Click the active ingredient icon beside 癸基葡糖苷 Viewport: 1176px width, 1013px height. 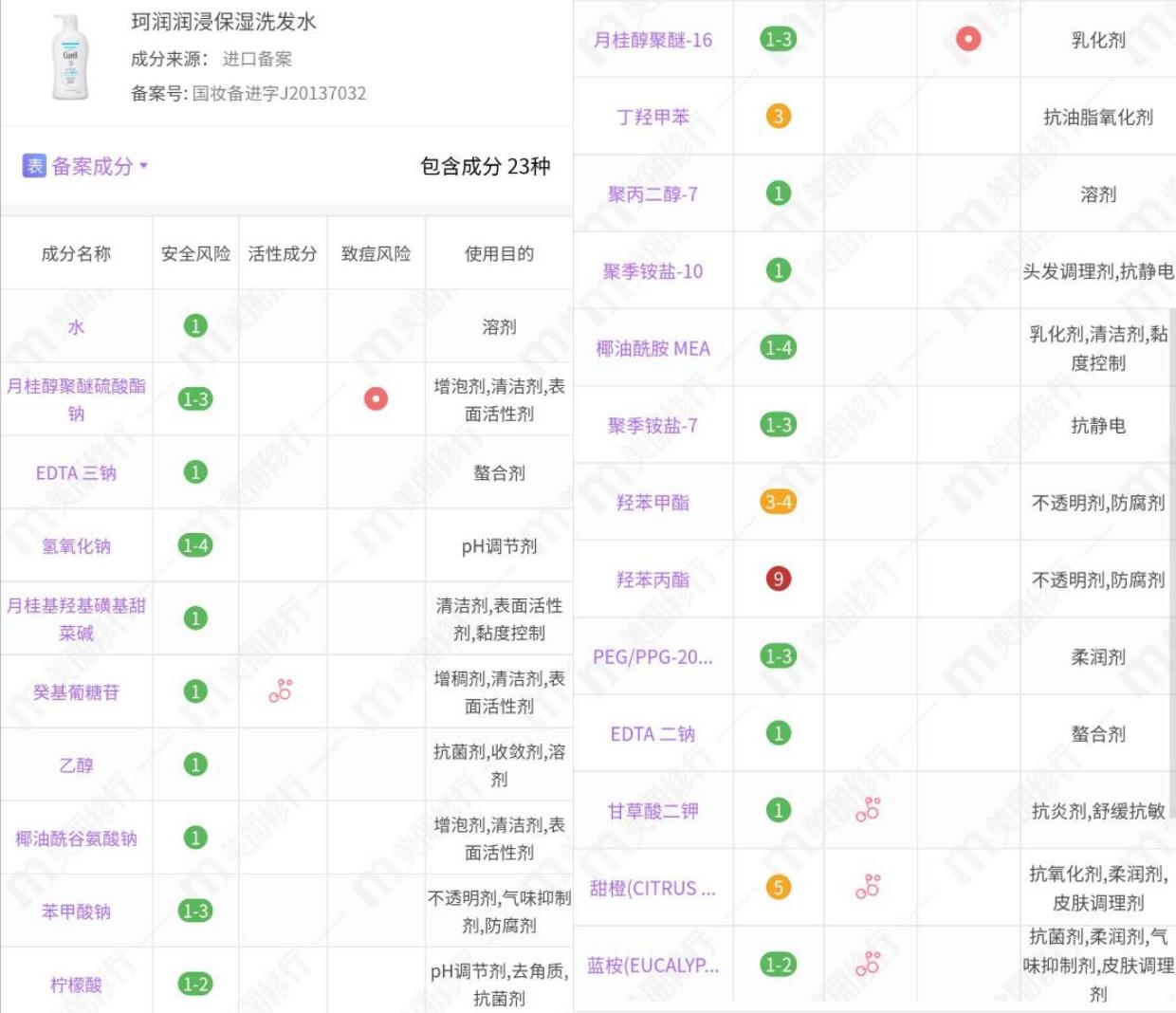[x=280, y=691]
